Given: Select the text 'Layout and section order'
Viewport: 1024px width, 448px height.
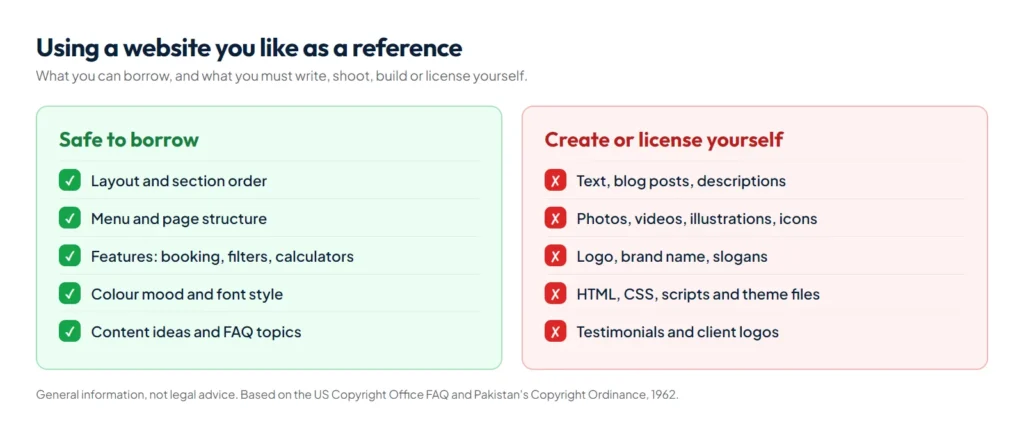Looking at the screenshot, I should point(179,181).
